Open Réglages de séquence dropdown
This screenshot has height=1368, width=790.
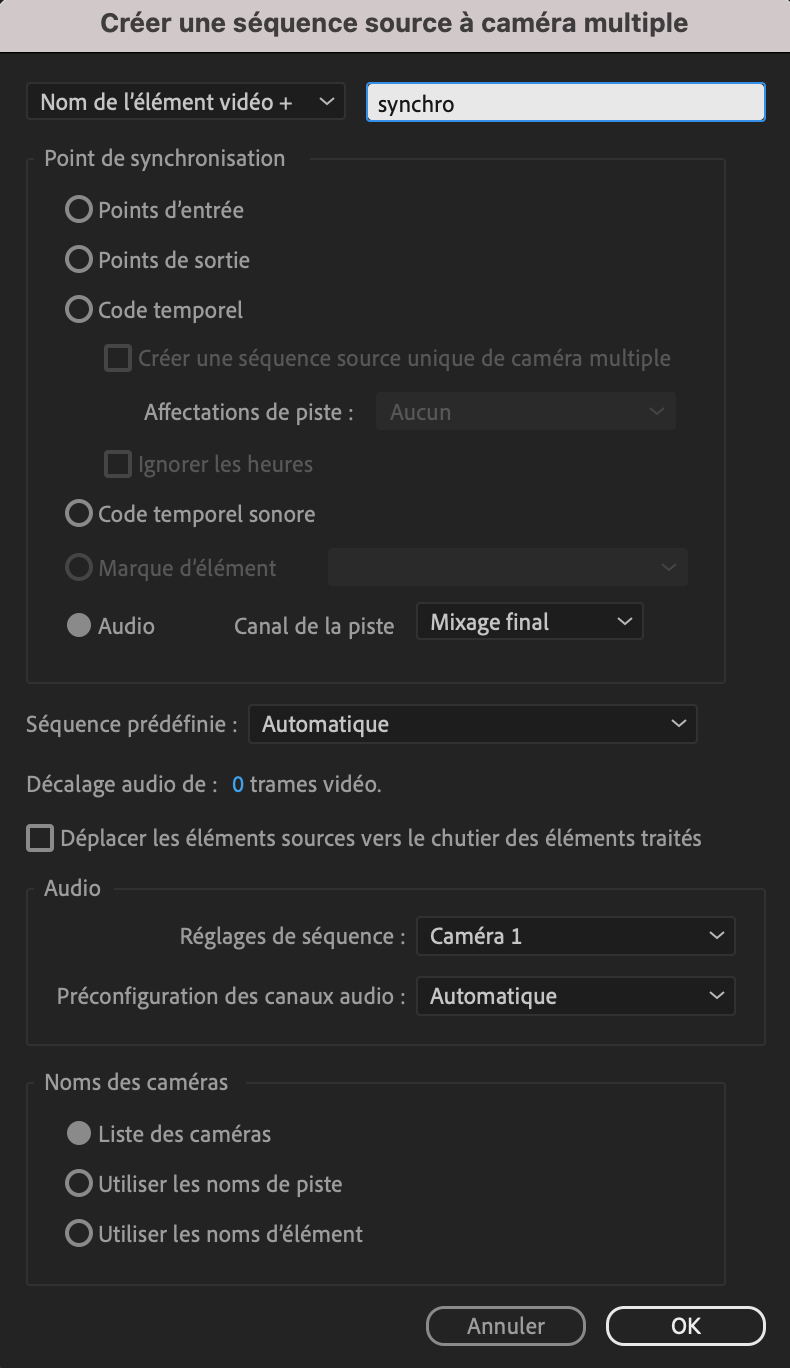pos(575,936)
